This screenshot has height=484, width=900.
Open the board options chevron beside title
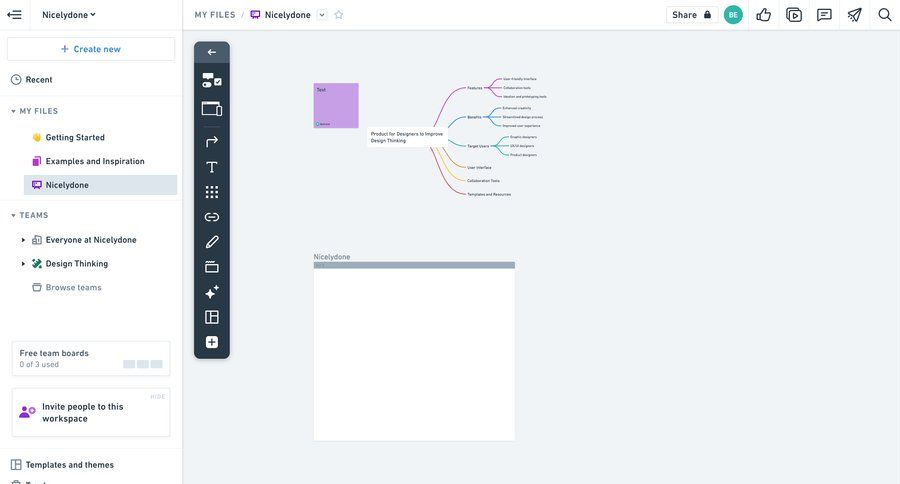322,15
